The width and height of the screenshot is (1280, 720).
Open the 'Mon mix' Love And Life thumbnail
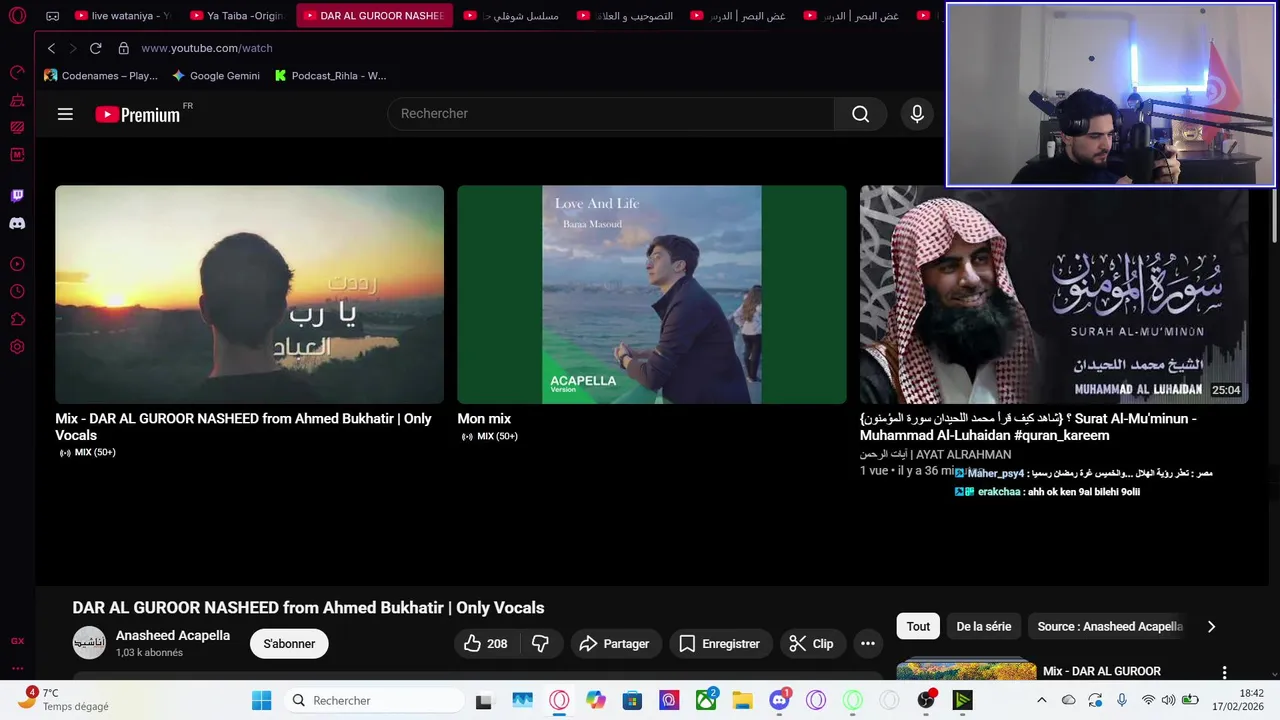click(x=652, y=294)
